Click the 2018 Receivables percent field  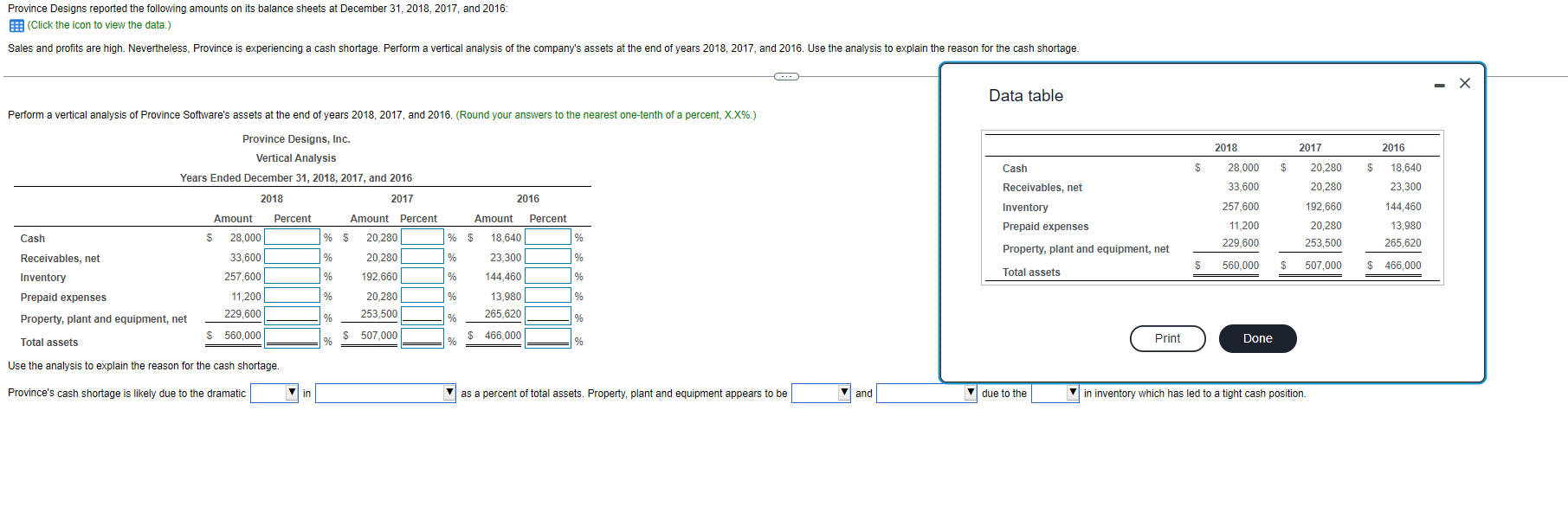pos(293,256)
